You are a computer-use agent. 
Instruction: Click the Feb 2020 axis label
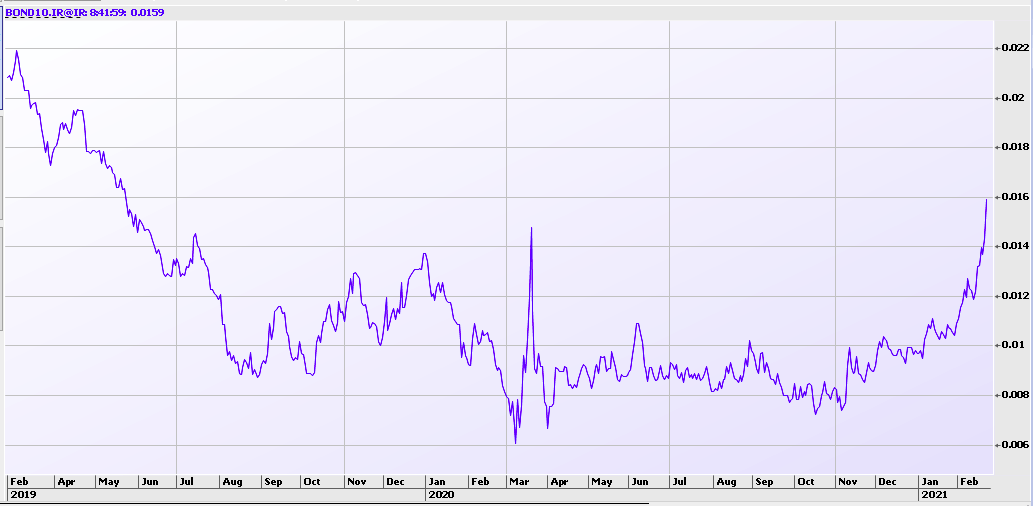tap(480, 482)
